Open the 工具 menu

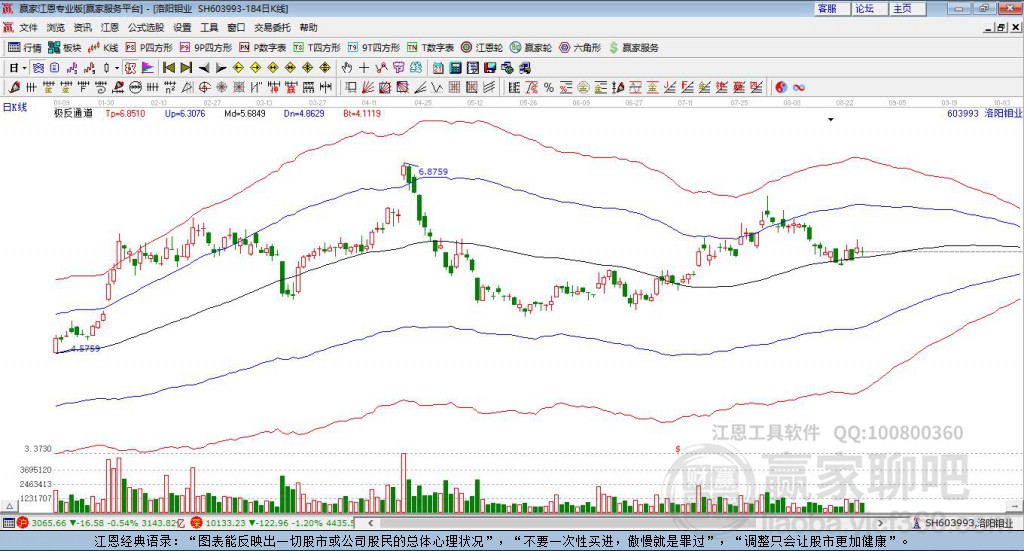tap(209, 27)
